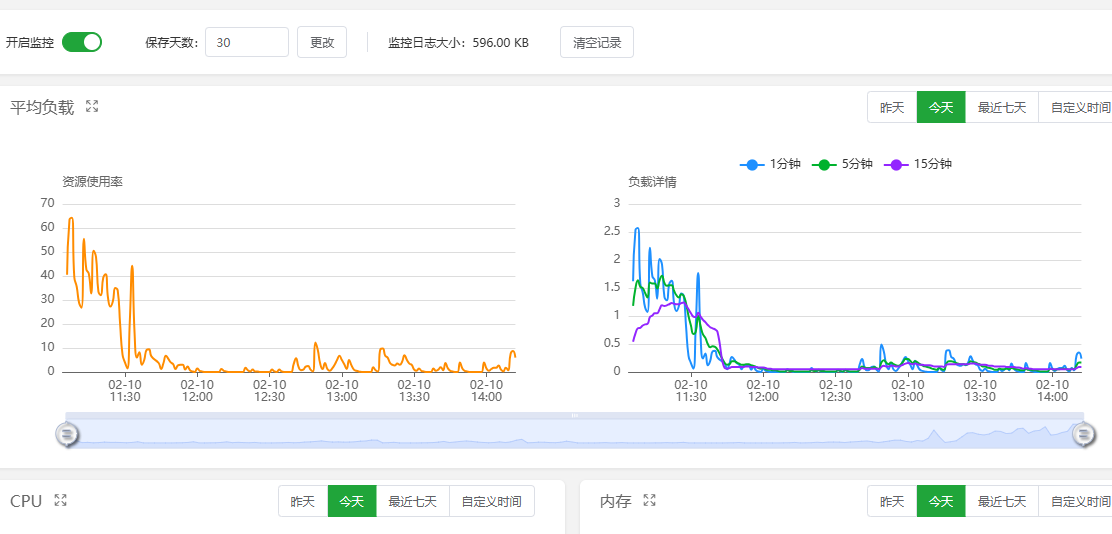Select 最近七天 tab in 平均负载 panel
Screen dimensions: 1112x534
[1002, 107]
